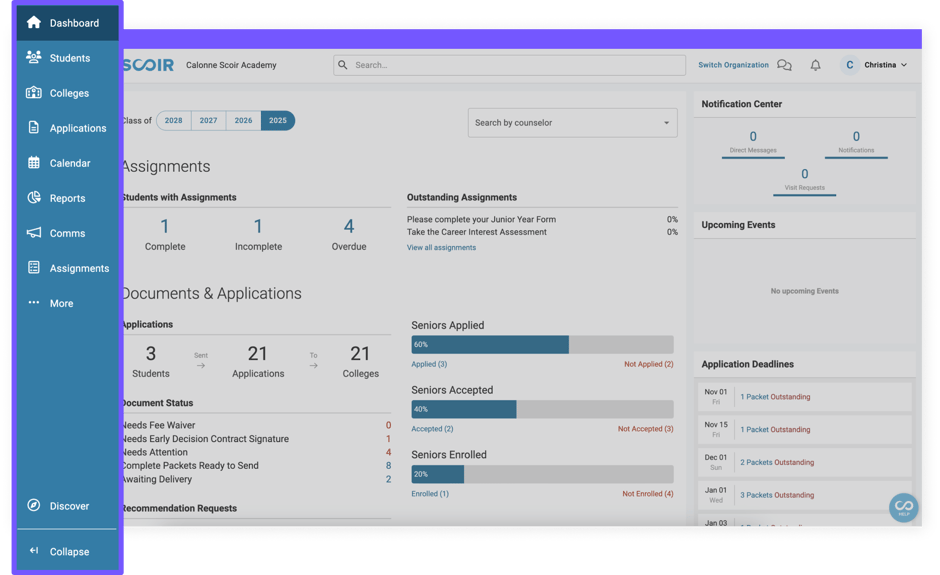Focus the top Search input field
The height and width of the screenshot is (575, 940).
click(x=510, y=65)
